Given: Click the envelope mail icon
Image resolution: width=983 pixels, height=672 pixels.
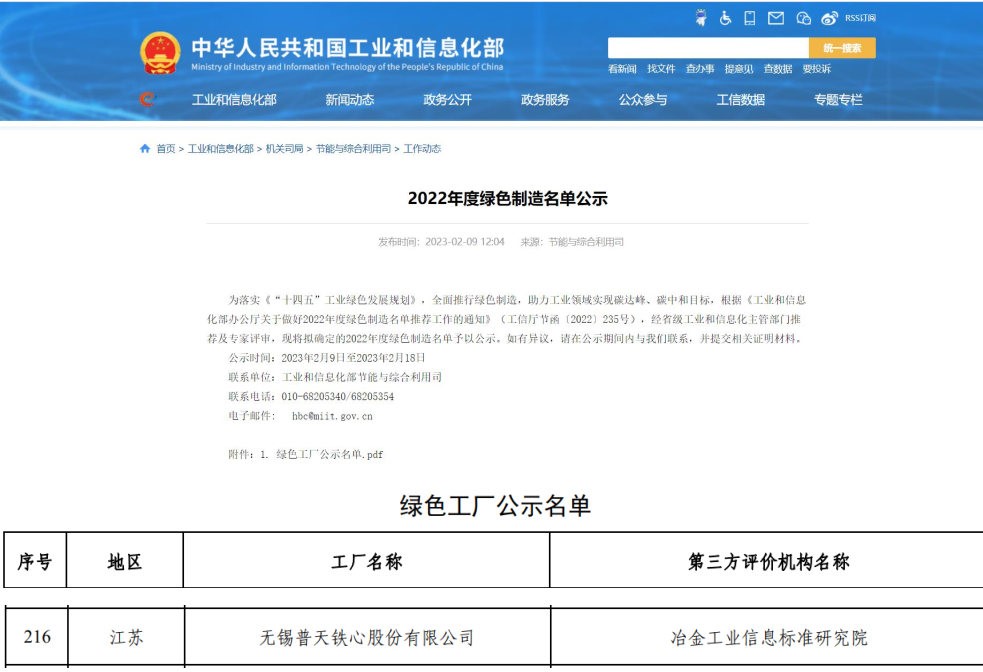Looking at the screenshot, I should pyautogui.click(x=776, y=18).
